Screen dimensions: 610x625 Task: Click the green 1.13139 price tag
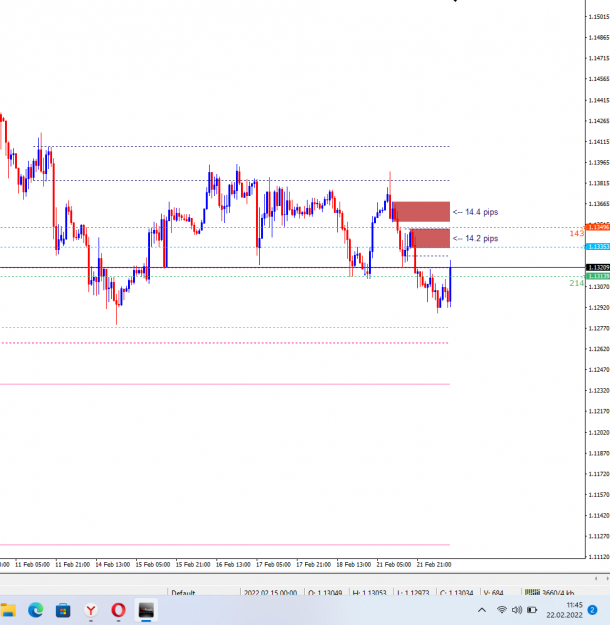[598, 276]
